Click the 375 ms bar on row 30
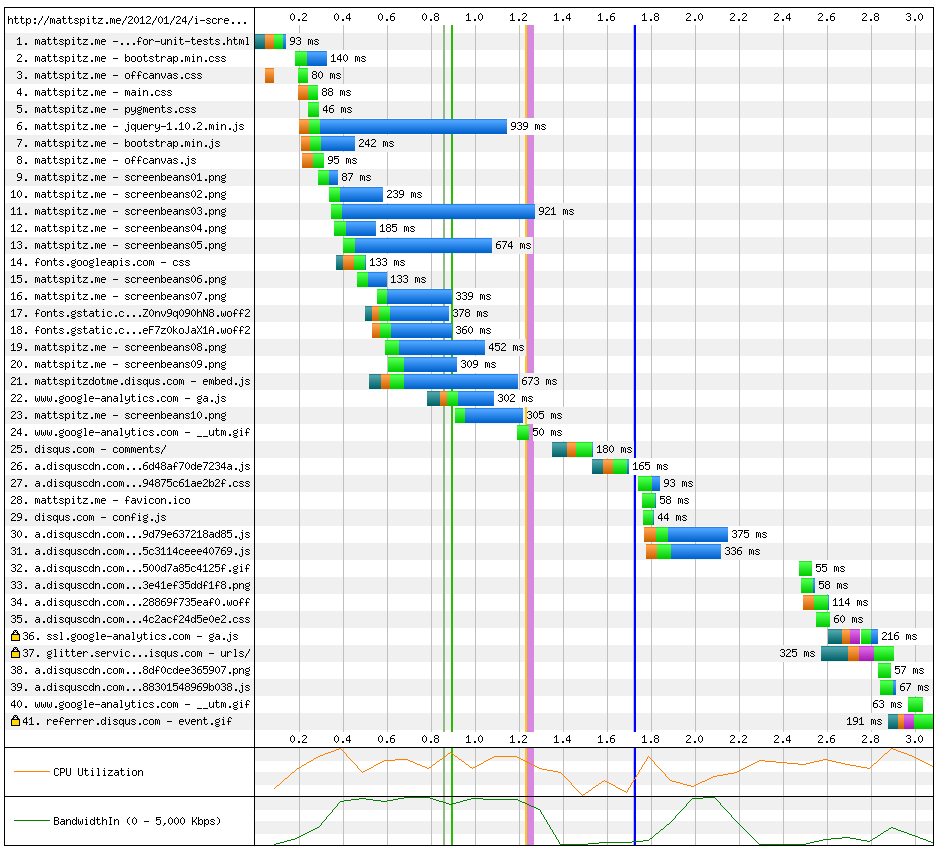Screen dimensions: 940x853 697,534
